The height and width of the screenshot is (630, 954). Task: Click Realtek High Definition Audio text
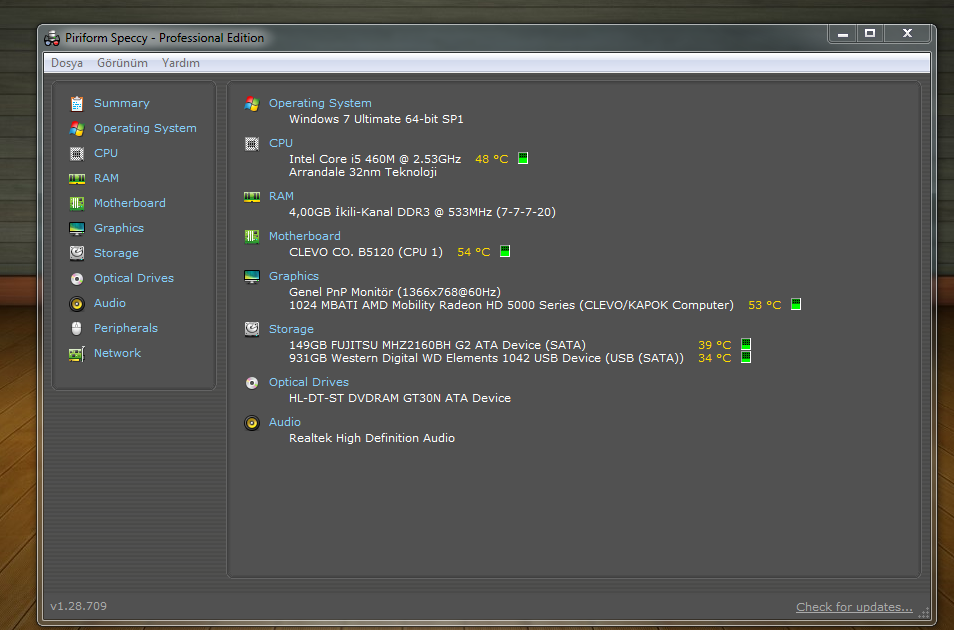click(372, 438)
